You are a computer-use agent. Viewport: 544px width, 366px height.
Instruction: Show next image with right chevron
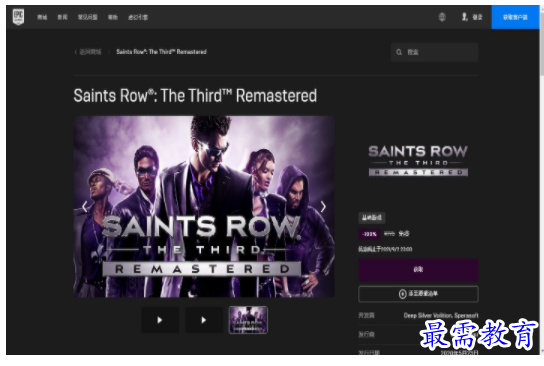[323, 207]
